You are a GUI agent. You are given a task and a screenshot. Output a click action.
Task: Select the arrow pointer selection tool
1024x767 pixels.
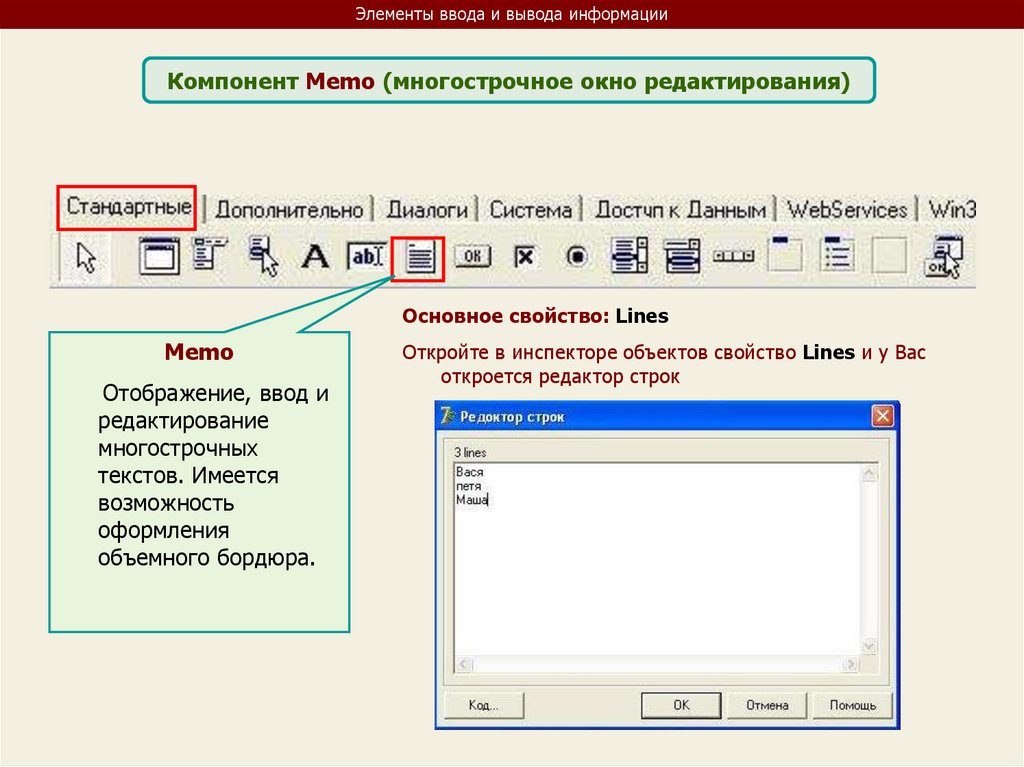(86, 257)
